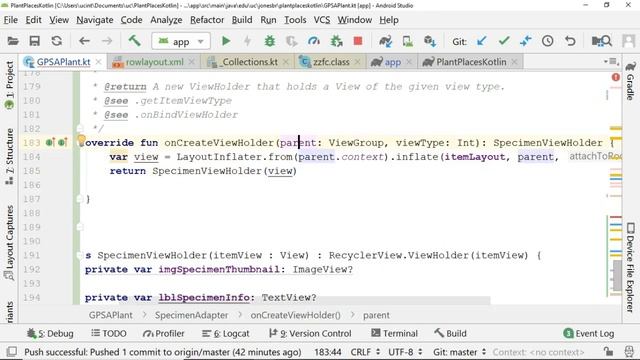
Task: Commit changes with the green checkmark
Action: 504,41
